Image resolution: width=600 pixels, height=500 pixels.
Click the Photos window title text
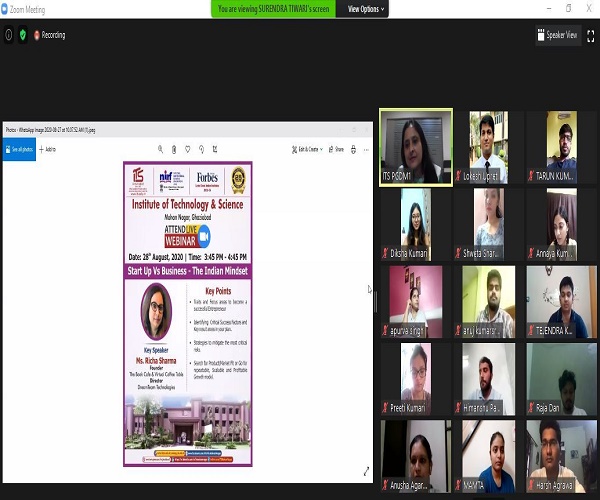pyautogui.click(x=50, y=130)
